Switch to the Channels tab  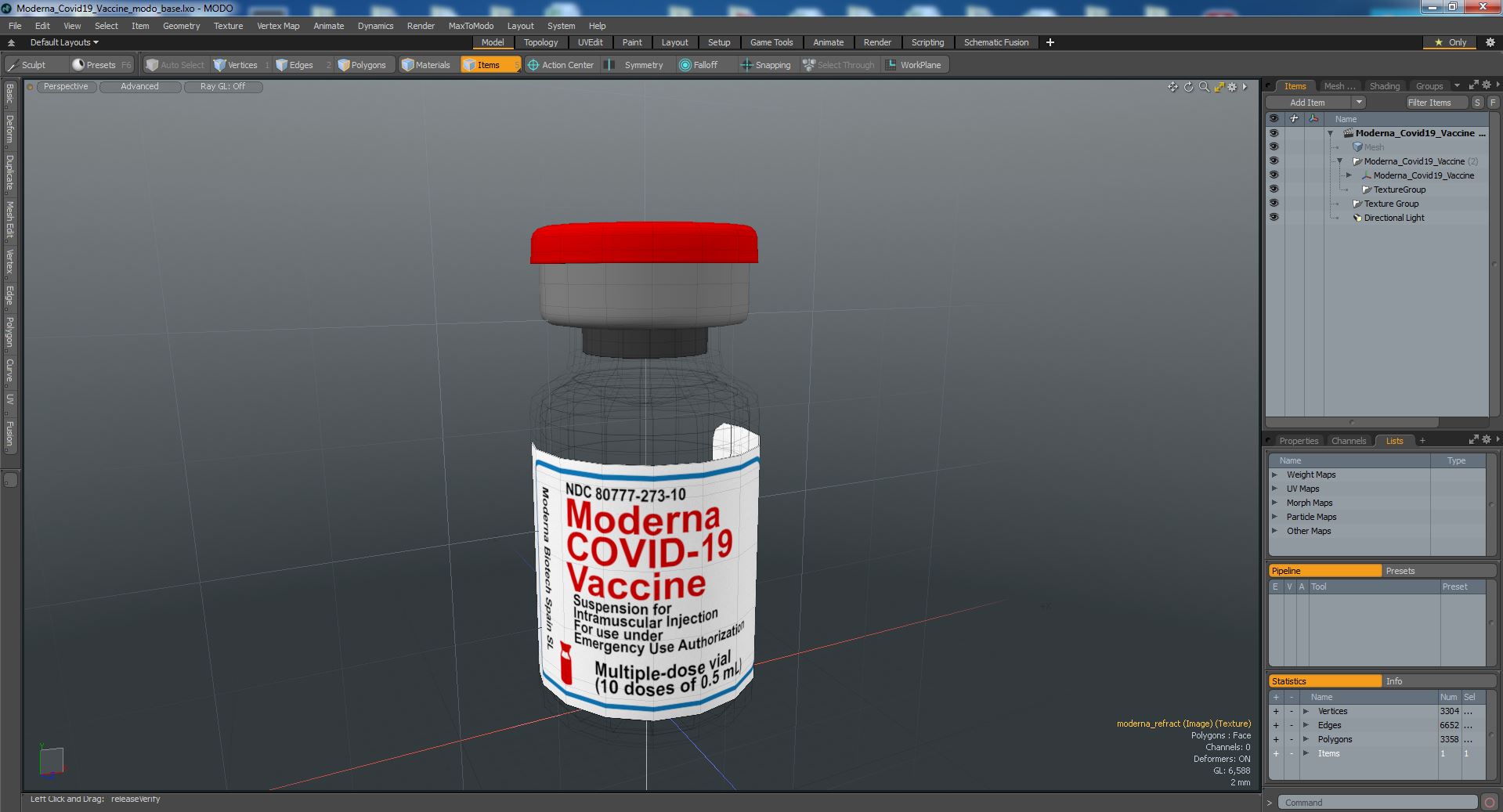tap(1348, 441)
